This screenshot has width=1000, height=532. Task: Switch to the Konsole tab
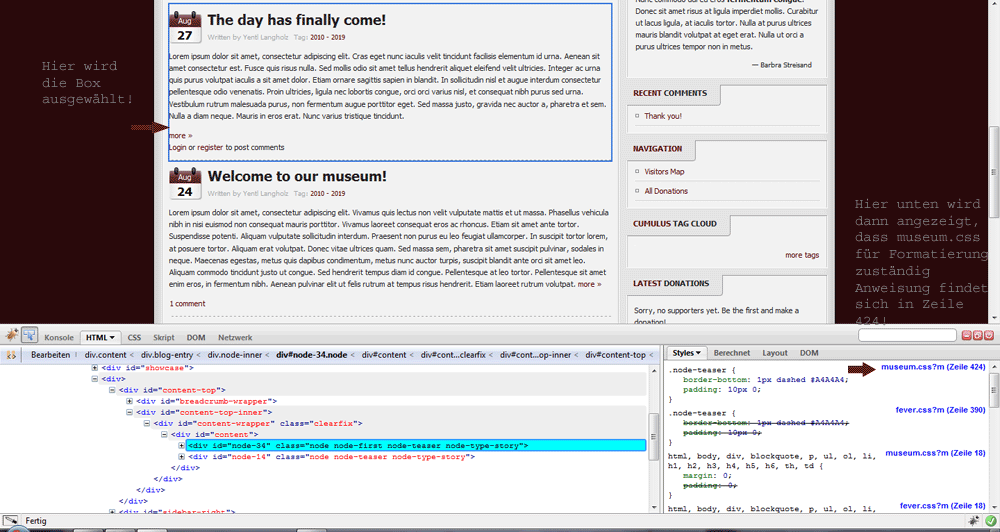[x=59, y=338]
